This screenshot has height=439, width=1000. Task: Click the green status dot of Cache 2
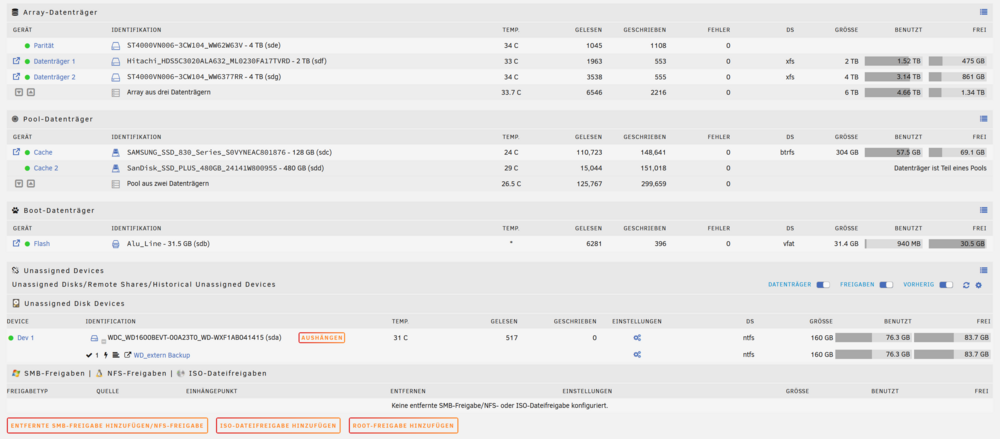click(27, 168)
